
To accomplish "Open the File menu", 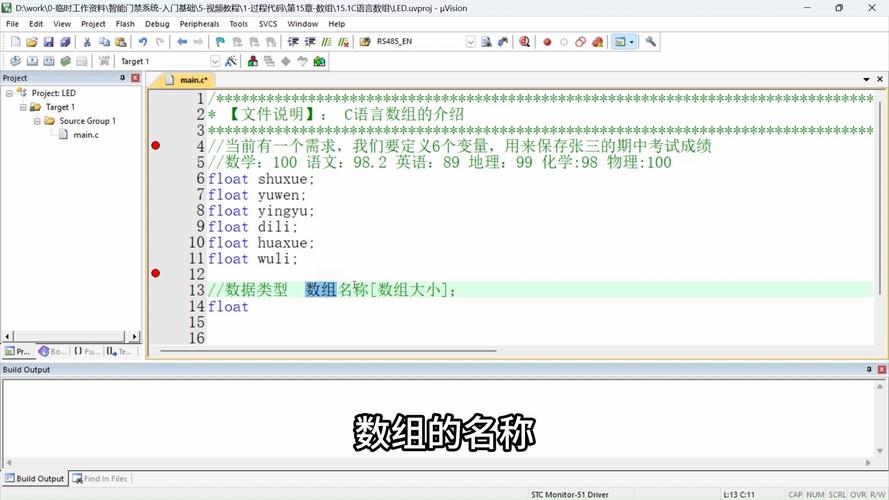I will (x=12, y=24).
